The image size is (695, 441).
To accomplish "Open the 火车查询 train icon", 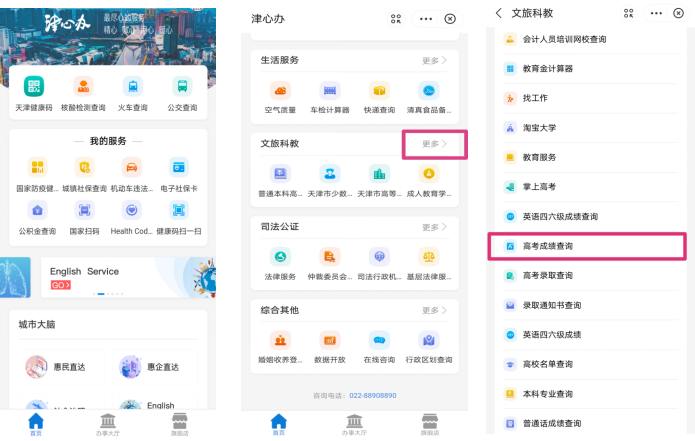I will [x=132, y=87].
